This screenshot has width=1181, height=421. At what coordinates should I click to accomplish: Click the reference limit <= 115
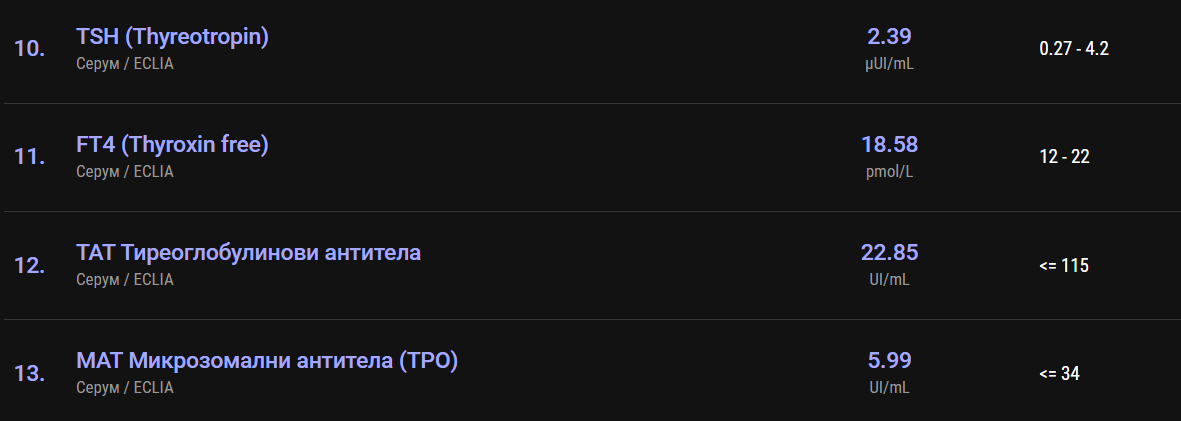tap(1064, 266)
